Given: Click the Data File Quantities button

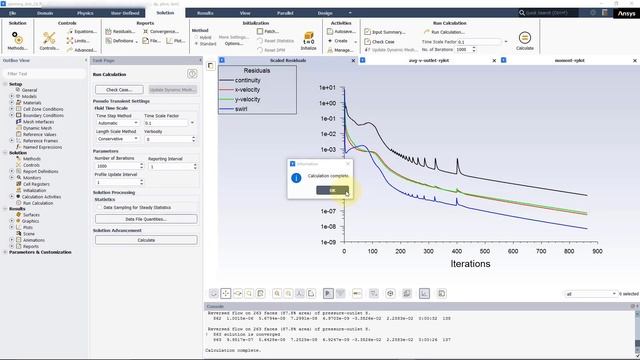Looking at the screenshot, I should [146, 219].
